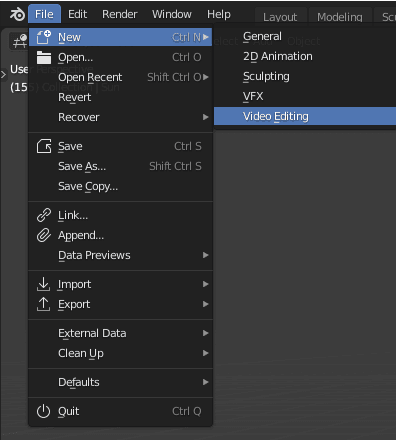Image resolution: width=396 pixels, height=440 pixels.
Task: Click the Export upload arrow icon
Action: click(x=43, y=304)
